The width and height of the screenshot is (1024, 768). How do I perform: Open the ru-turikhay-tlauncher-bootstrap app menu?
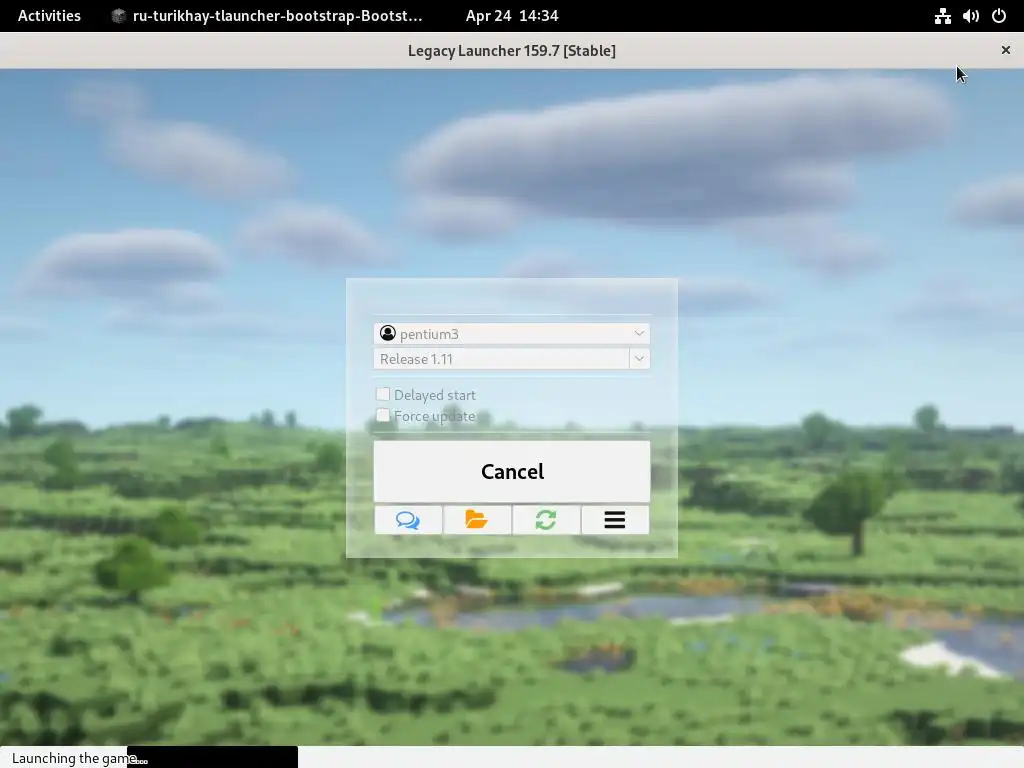coord(267,16)
